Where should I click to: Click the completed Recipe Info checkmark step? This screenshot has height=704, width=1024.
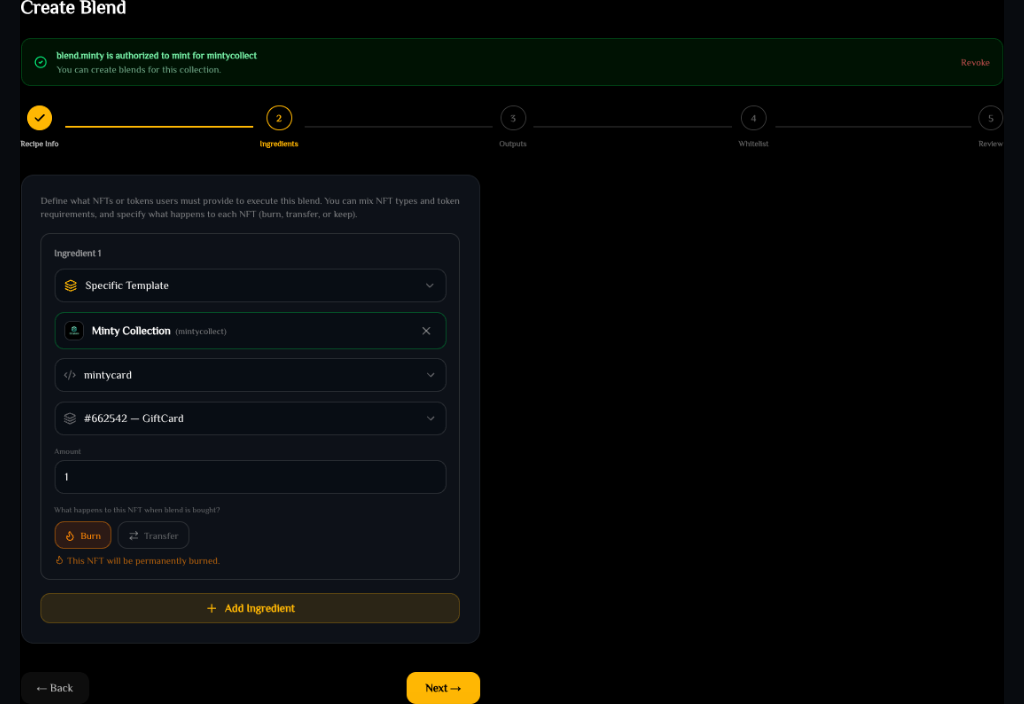click(x=39, y=118)
